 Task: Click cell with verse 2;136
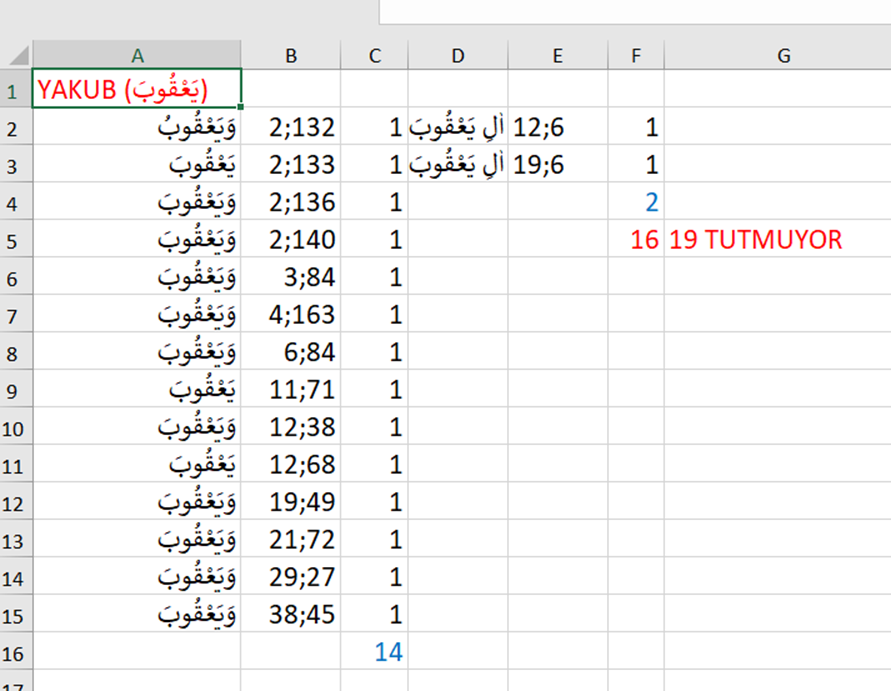(291, 202)
